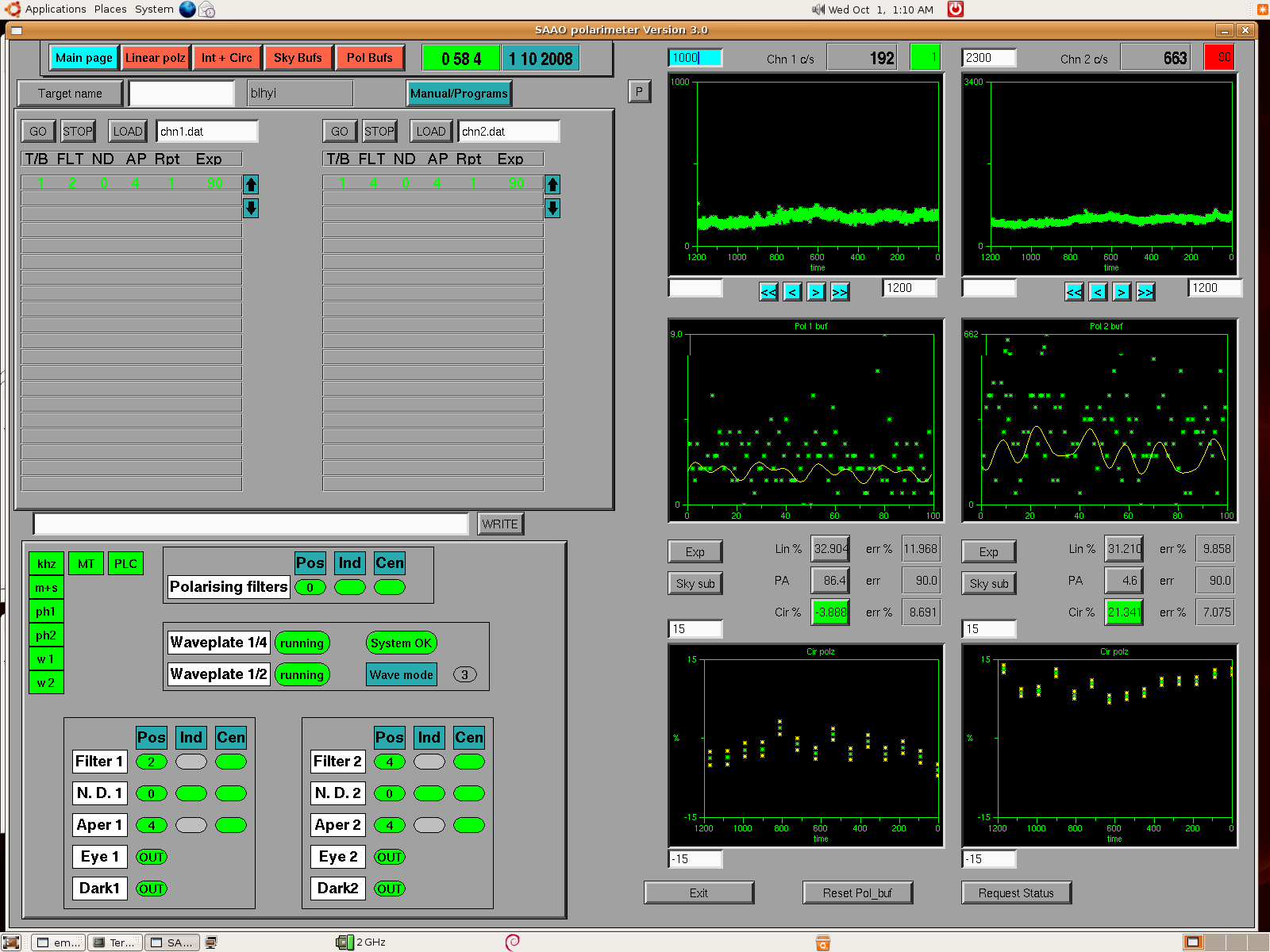Click the red power/shutdown icon
This screenshot has width=1270, height=952.
point(956,9)
